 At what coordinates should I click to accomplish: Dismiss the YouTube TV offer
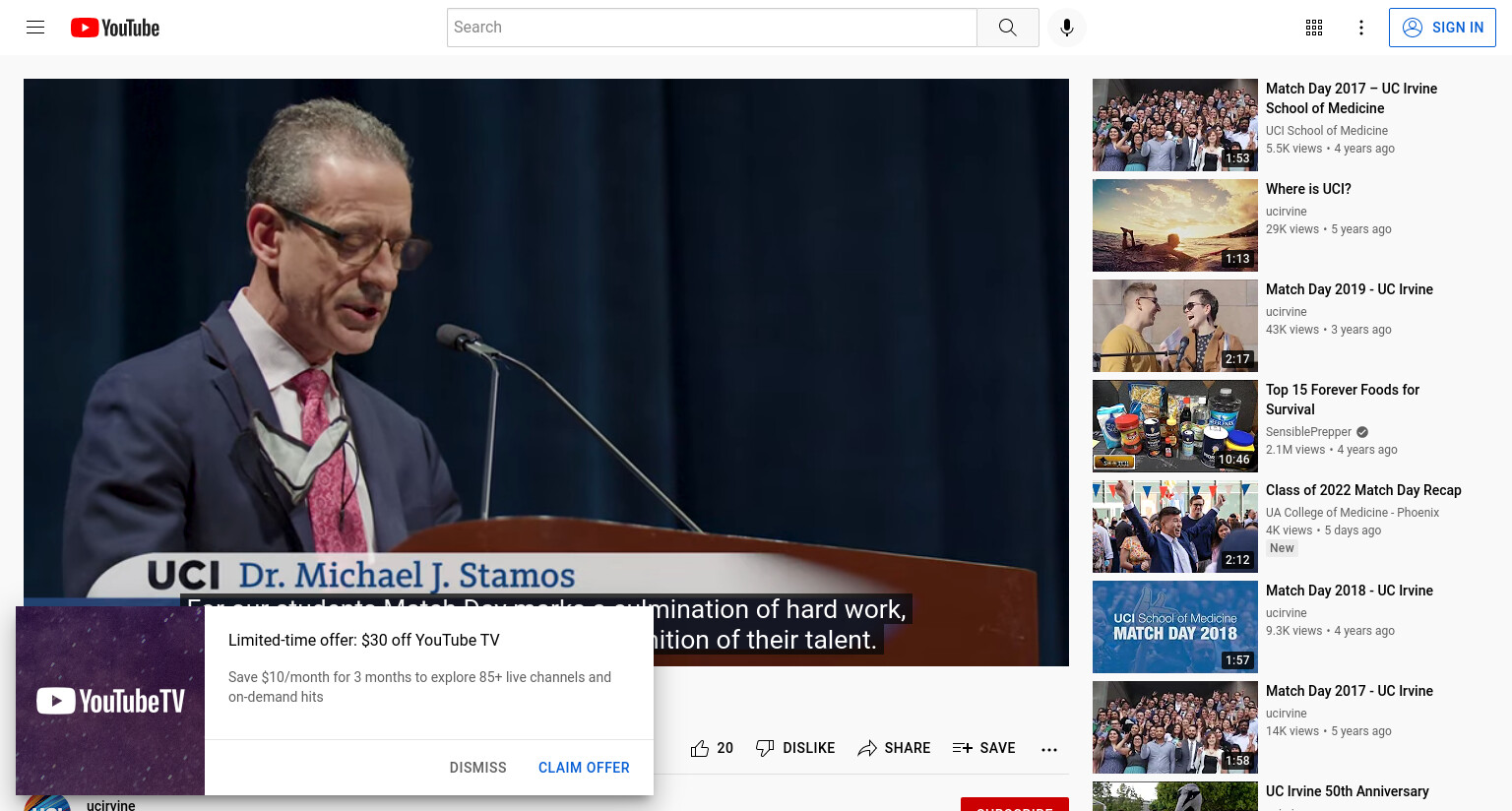tap(478, 768)
